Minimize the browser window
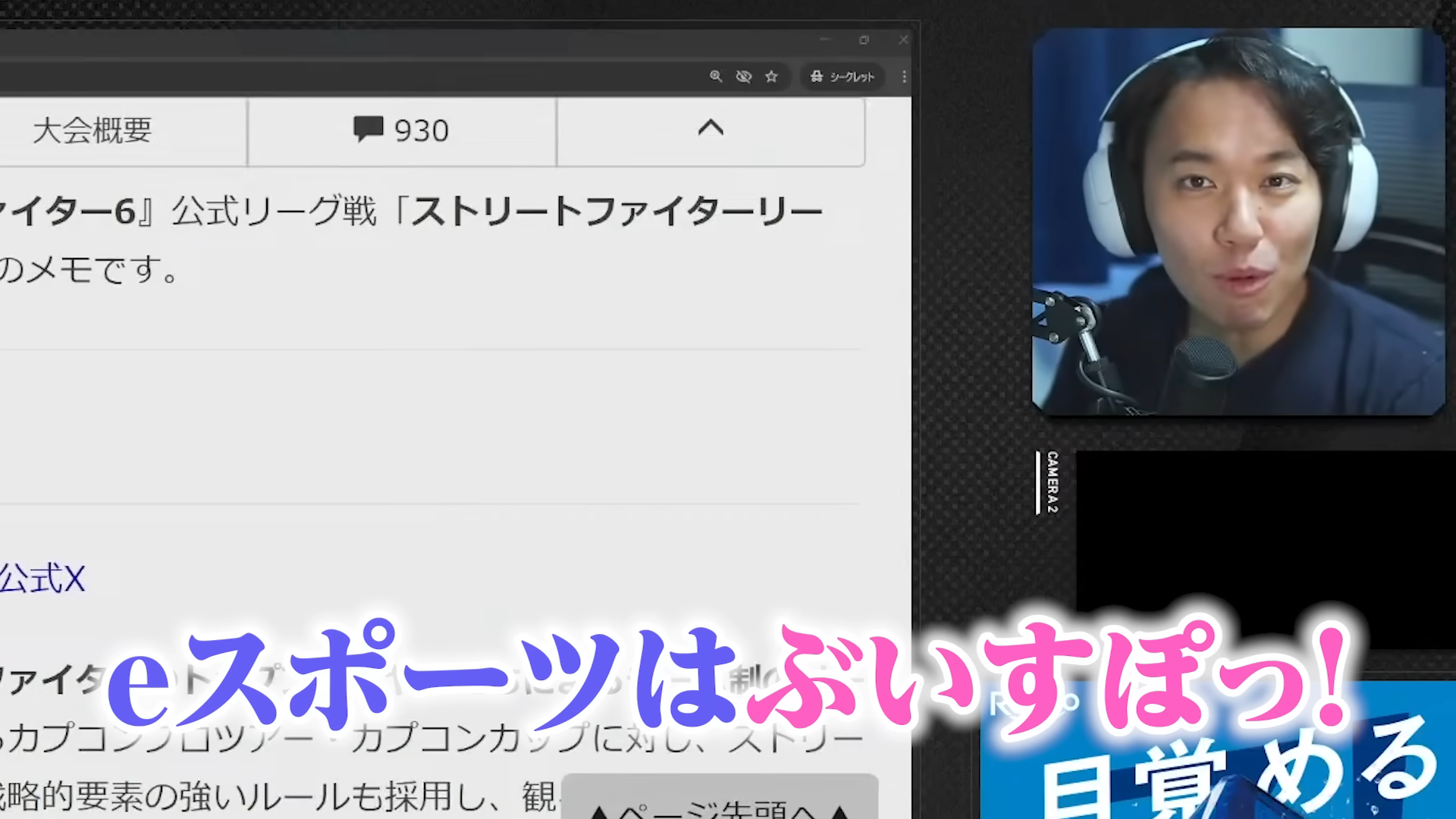The width and height of the screenshot is (1456, 819). click(825, 39)
